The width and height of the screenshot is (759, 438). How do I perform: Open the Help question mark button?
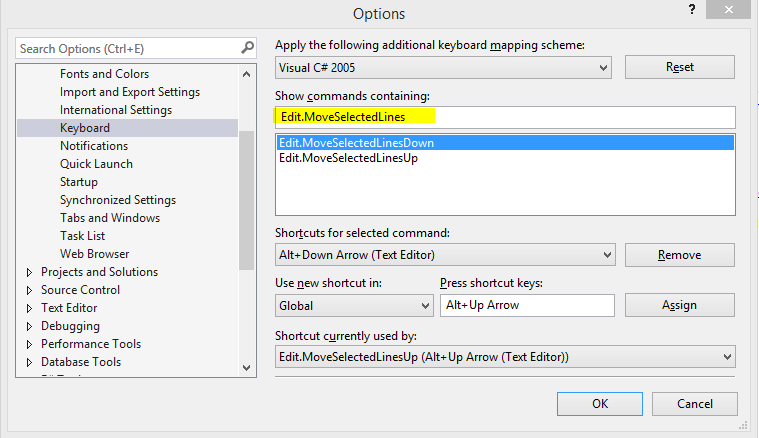point(692,9)
